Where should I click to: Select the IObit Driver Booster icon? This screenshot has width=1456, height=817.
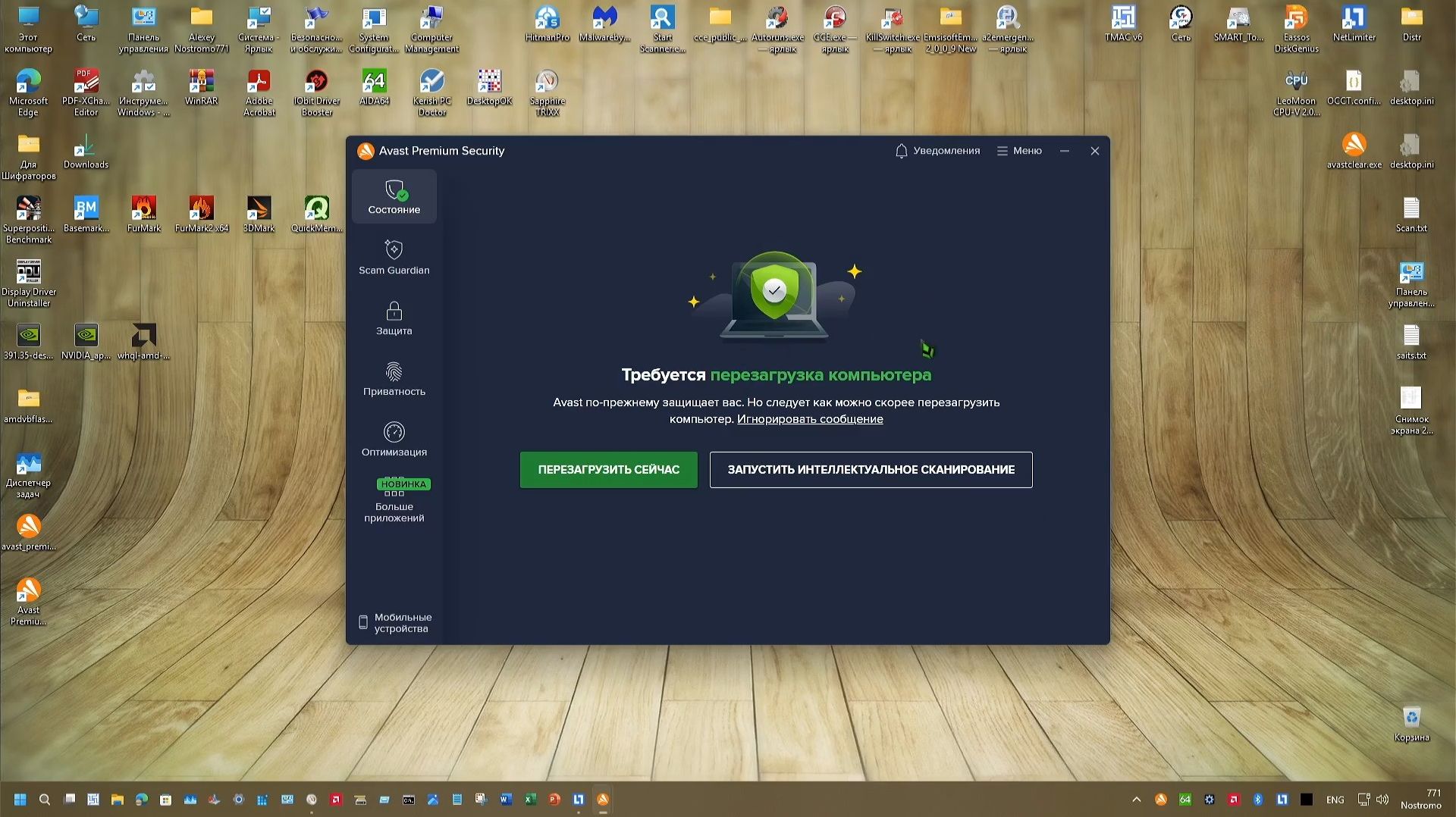pyautogui.click(x=317, y=93)
